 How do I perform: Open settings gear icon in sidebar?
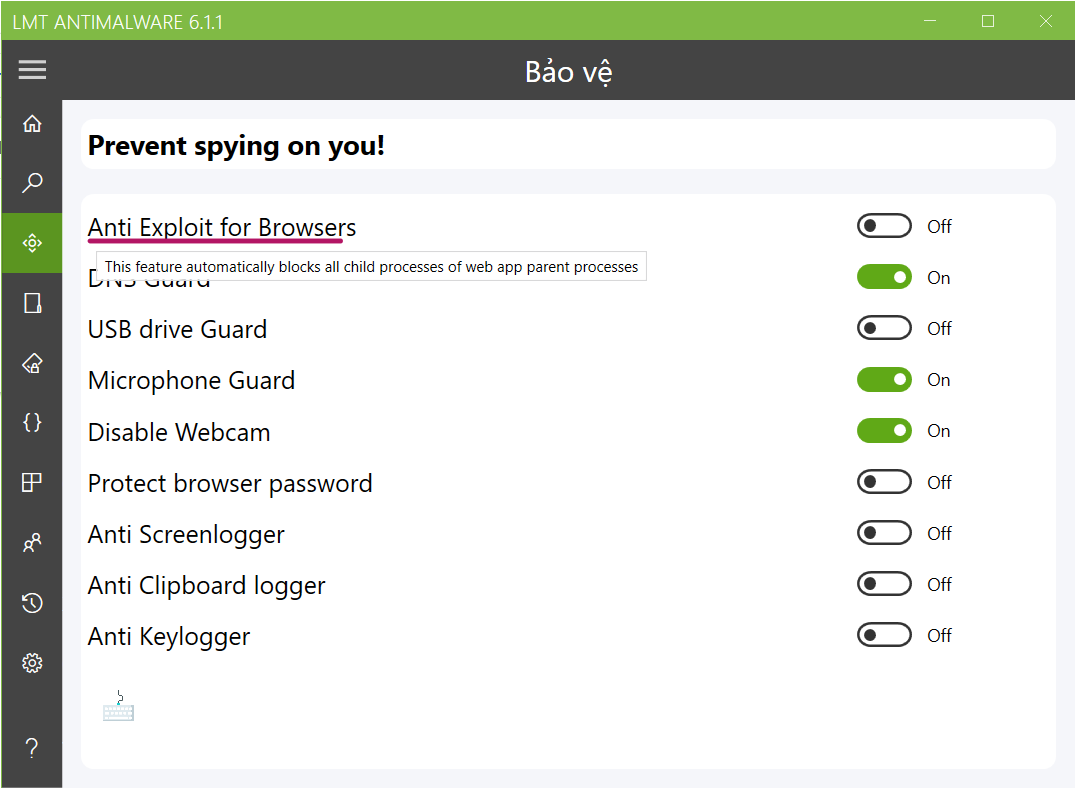32,663
